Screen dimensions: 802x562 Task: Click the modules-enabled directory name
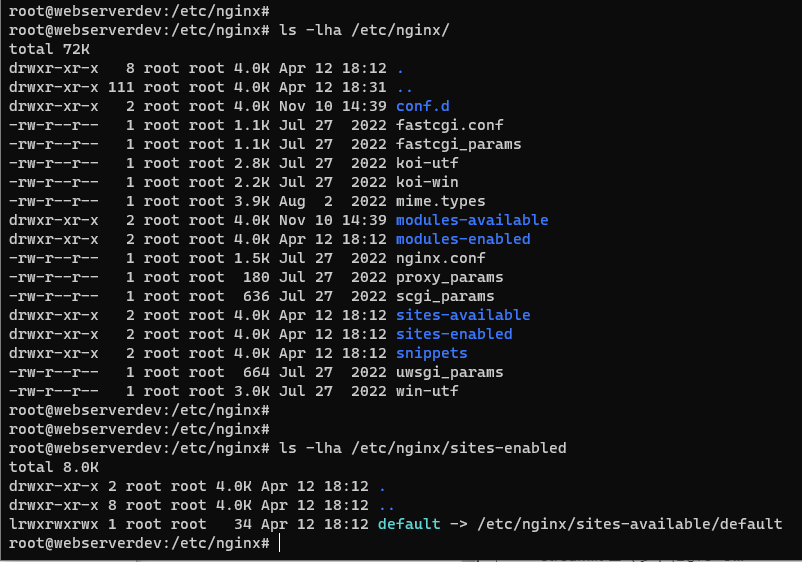point(463,239)
